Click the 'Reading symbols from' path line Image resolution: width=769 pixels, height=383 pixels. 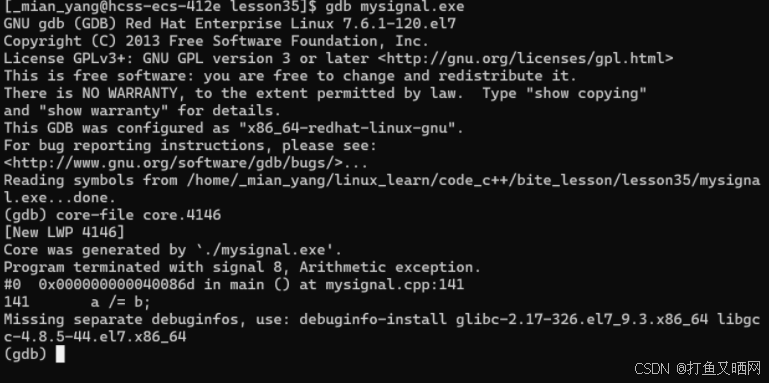tap(382, 189)
